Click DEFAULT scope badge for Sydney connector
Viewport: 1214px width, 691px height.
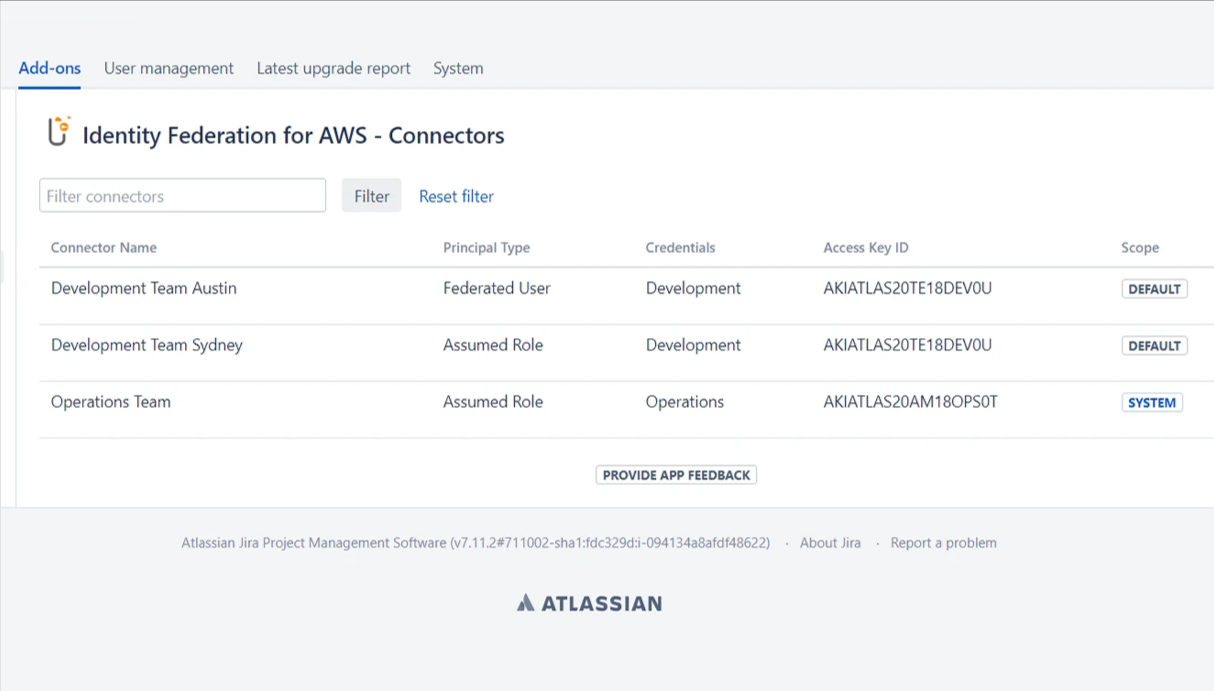pos(1154,346)
